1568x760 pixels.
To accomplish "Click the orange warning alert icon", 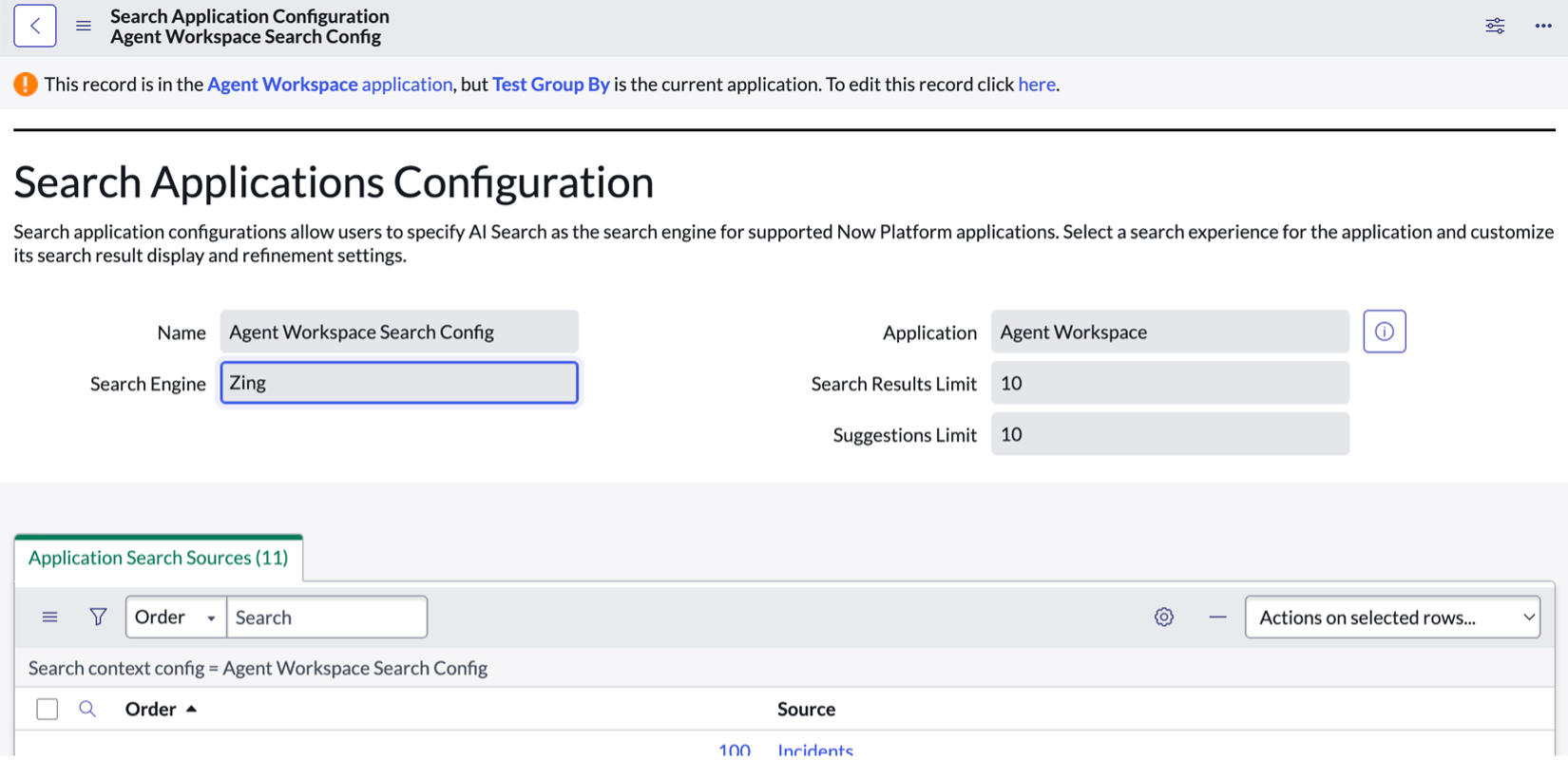I will pyautogui.click(x=26, y=85).
